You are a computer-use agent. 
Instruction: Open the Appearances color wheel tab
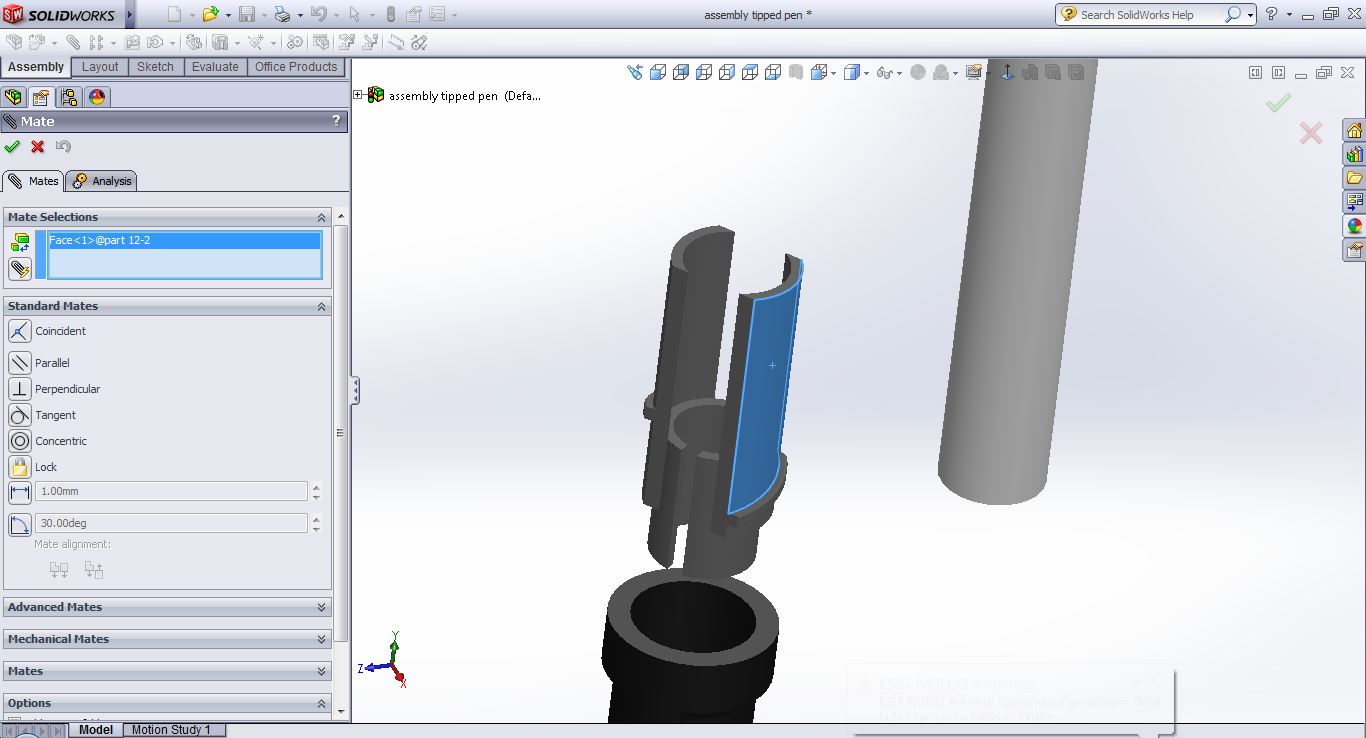97,97
